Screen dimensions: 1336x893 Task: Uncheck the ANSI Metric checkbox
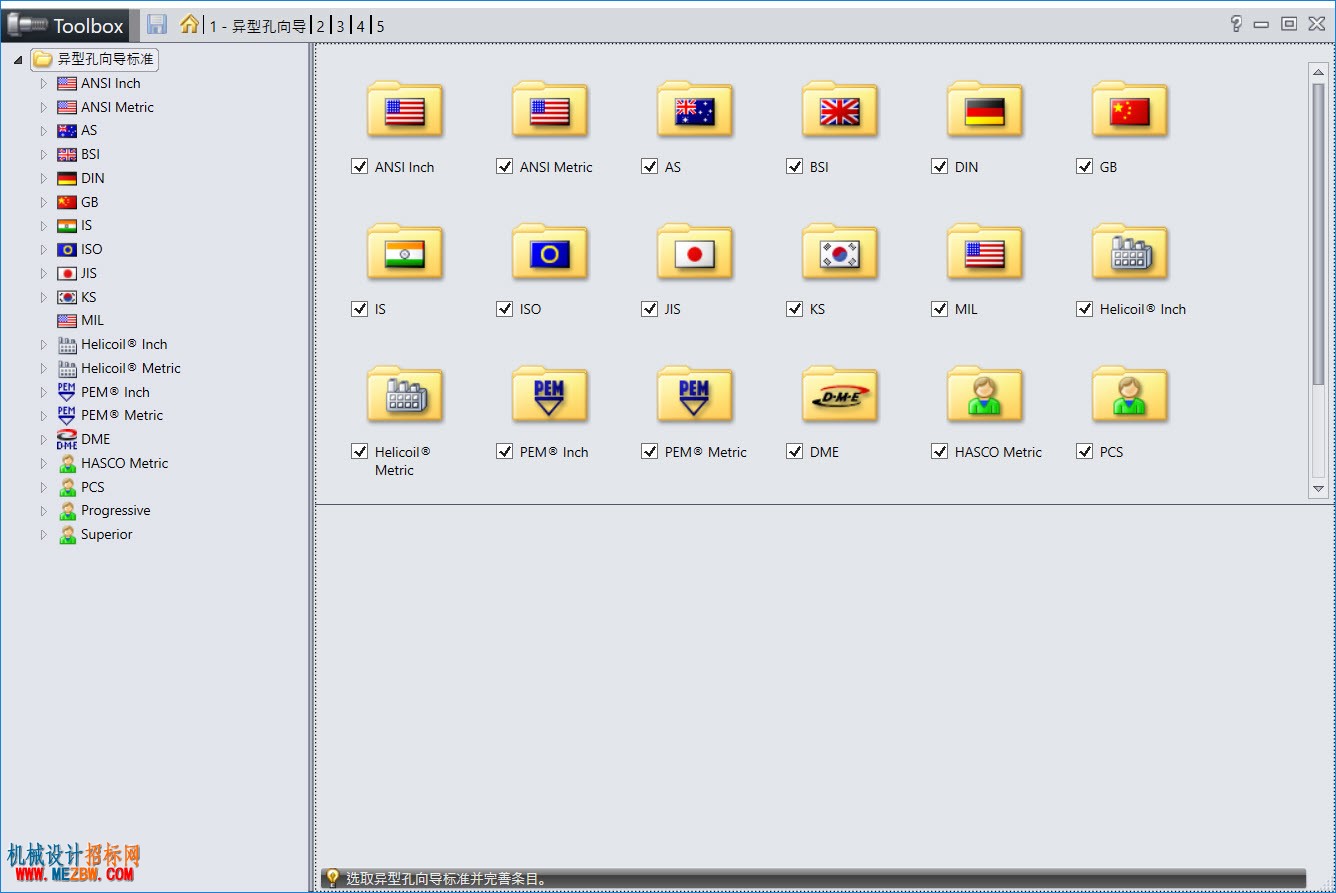pyautogui.click(x=505, y=166)
